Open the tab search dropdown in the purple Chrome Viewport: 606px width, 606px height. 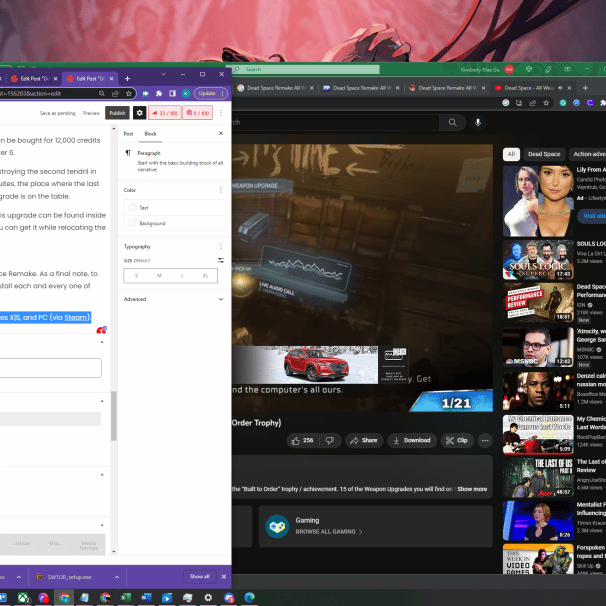coord(163,74)
